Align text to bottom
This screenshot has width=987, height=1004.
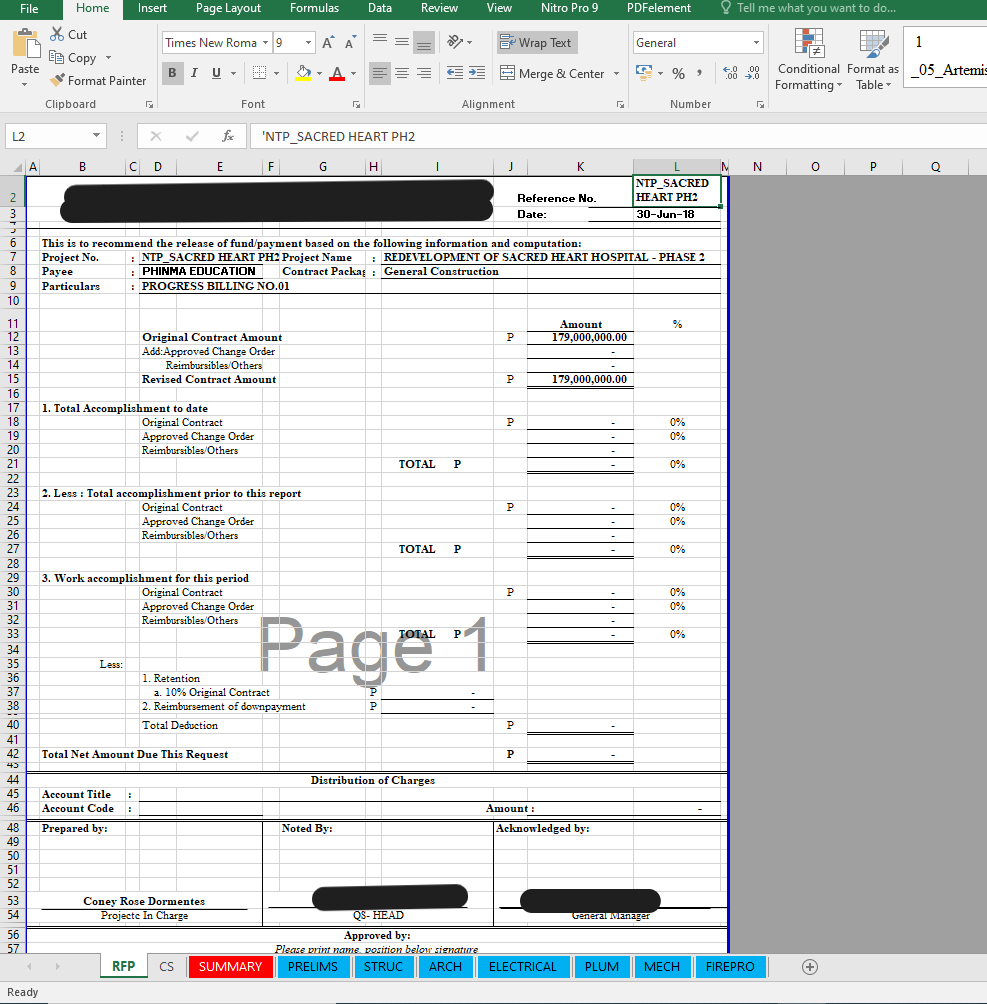(423, 42)
